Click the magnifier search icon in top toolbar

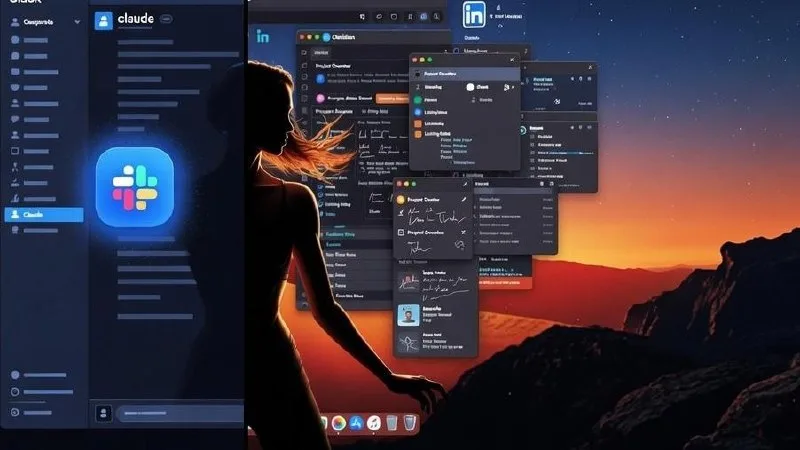point(436,17)
